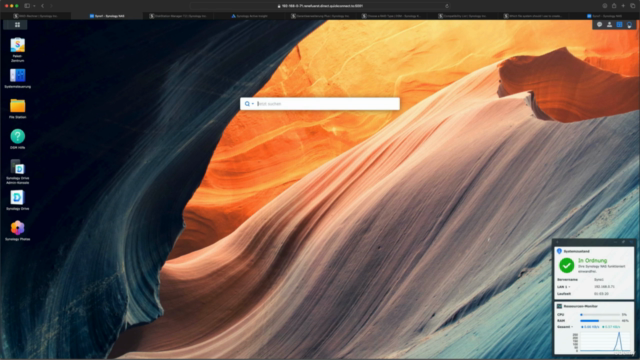Click the DSM search icon in taskbar
Viewport: 640px width, 360px height.
[629, 24]
